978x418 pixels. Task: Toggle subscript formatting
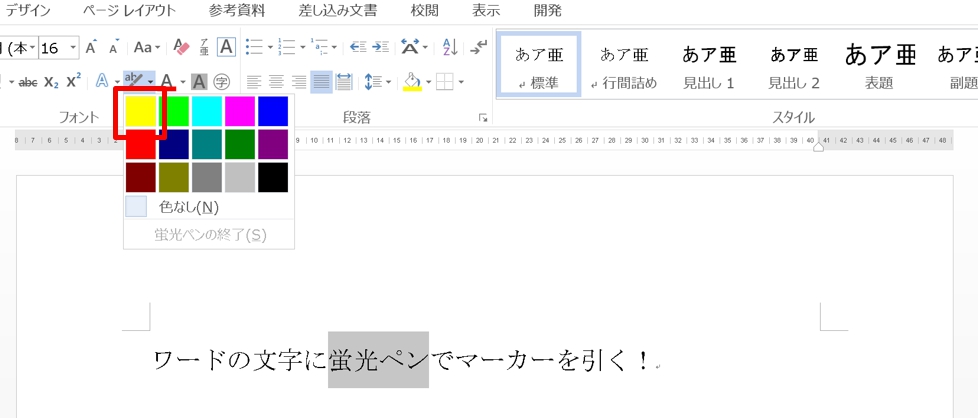53,81
